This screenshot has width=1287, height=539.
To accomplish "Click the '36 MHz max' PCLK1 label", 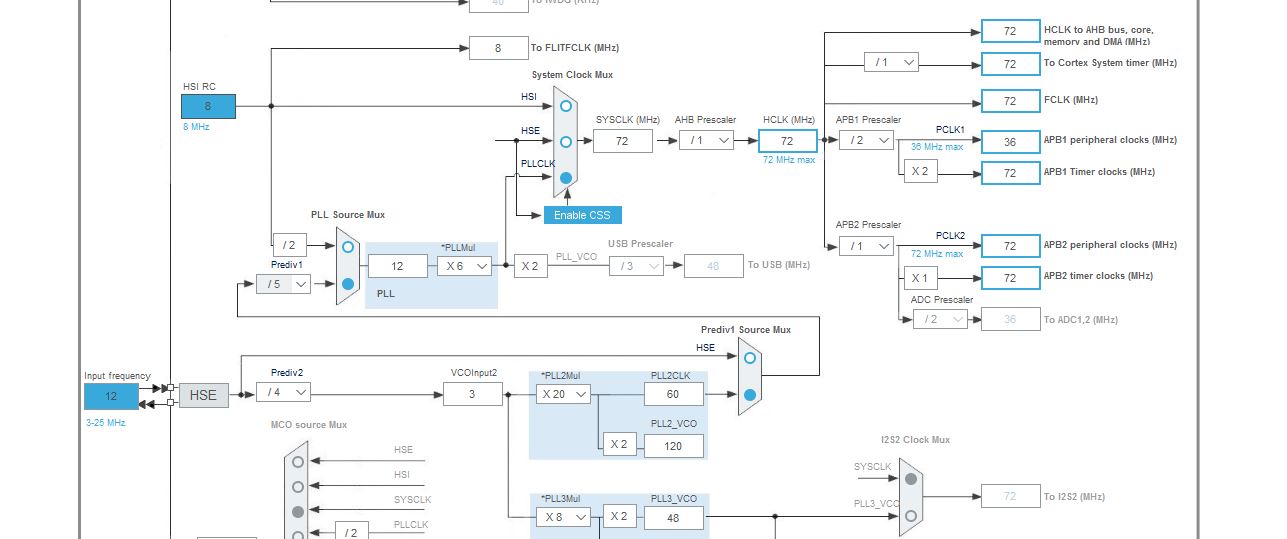I will [x=937, y=147].
